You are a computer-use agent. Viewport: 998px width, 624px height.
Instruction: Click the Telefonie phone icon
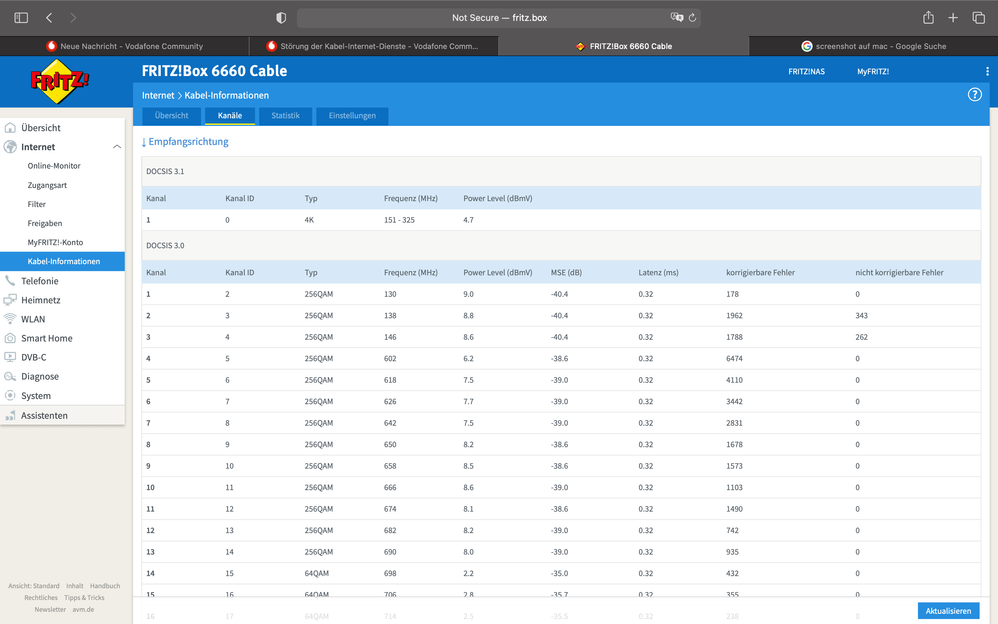click(x=10, y=281)
